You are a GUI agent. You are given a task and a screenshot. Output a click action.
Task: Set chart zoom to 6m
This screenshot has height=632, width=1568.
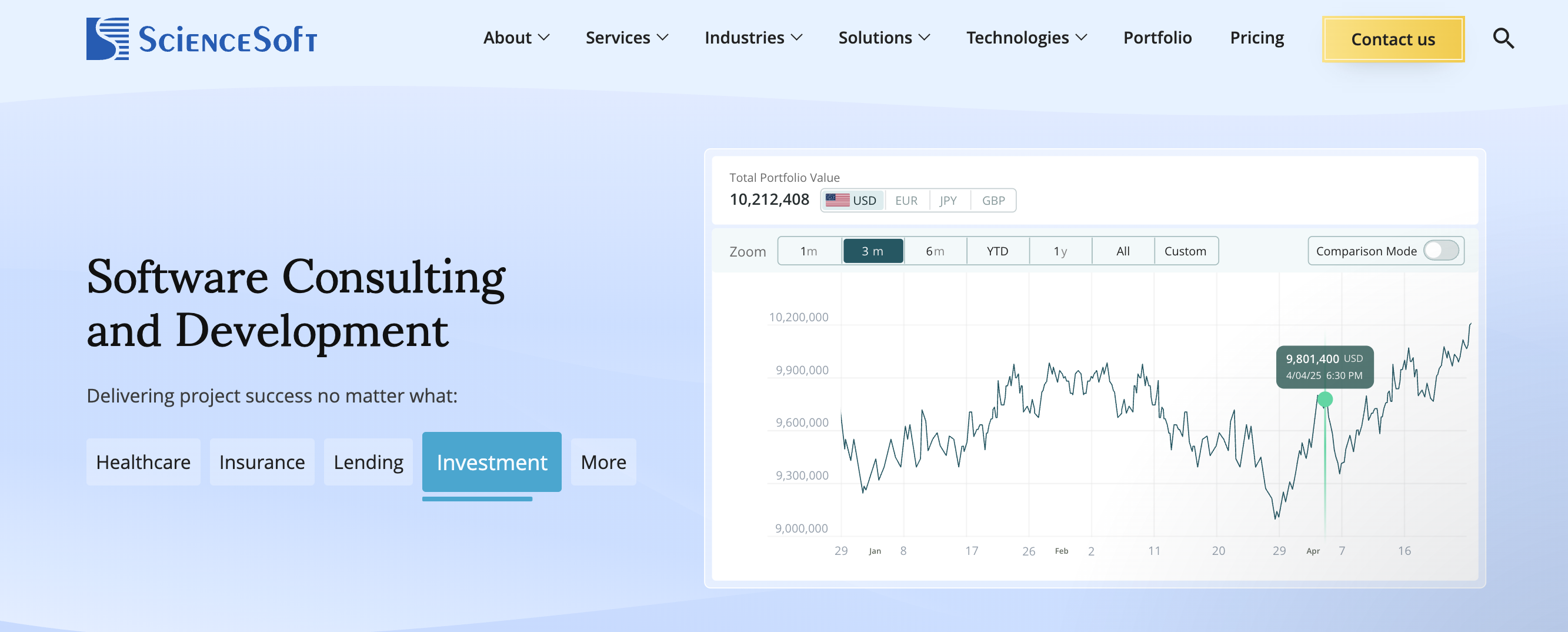(x=935, y=251)
